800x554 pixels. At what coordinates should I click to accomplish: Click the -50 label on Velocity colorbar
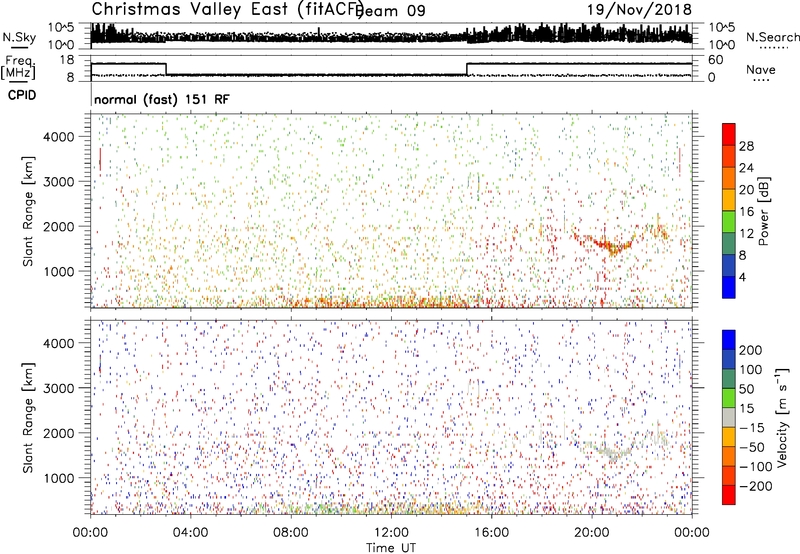752,447
